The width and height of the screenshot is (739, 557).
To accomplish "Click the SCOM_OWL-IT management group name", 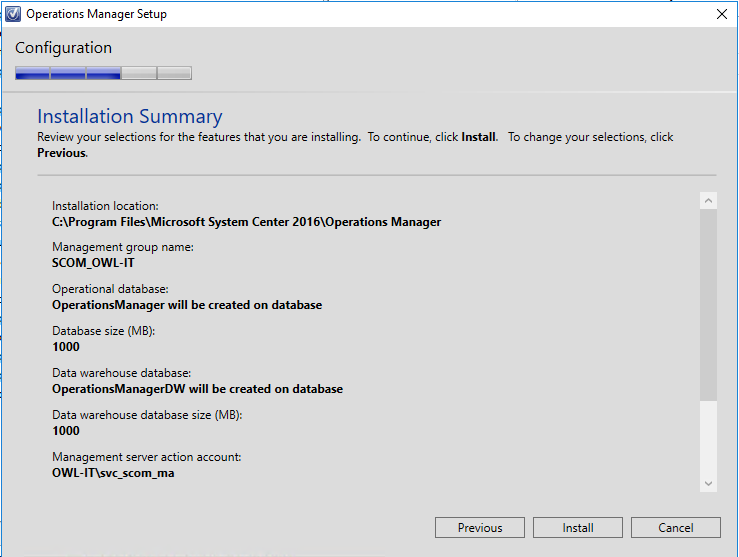I will [93, 263].
